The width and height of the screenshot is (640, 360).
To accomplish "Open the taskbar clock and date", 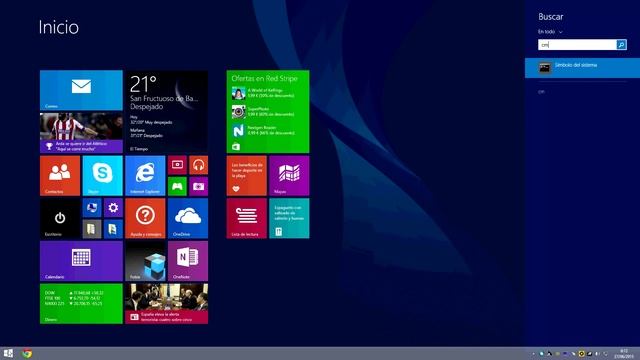I will 623,353.
